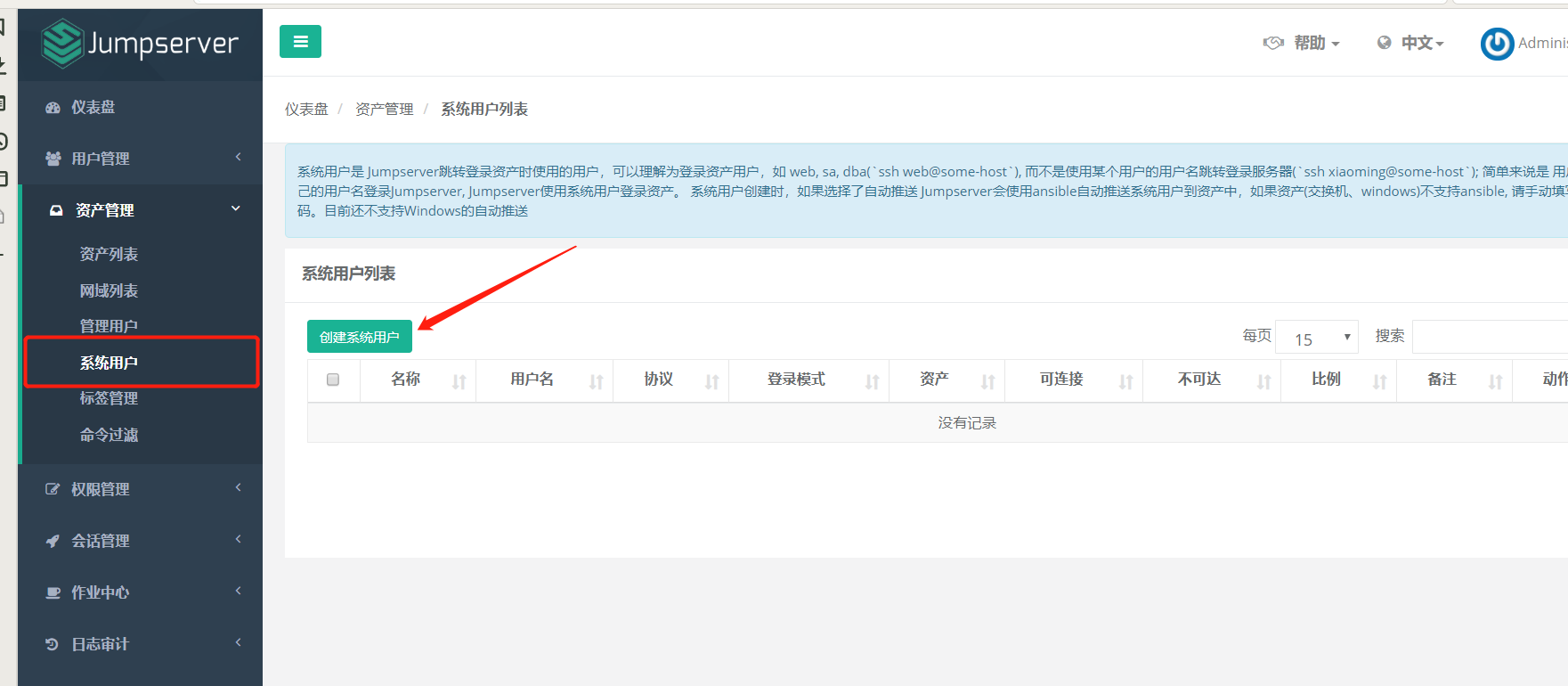The image size is (1568, 686).
Task: Expand 用户管理 menu chevron
Action: tap(238, 157)
